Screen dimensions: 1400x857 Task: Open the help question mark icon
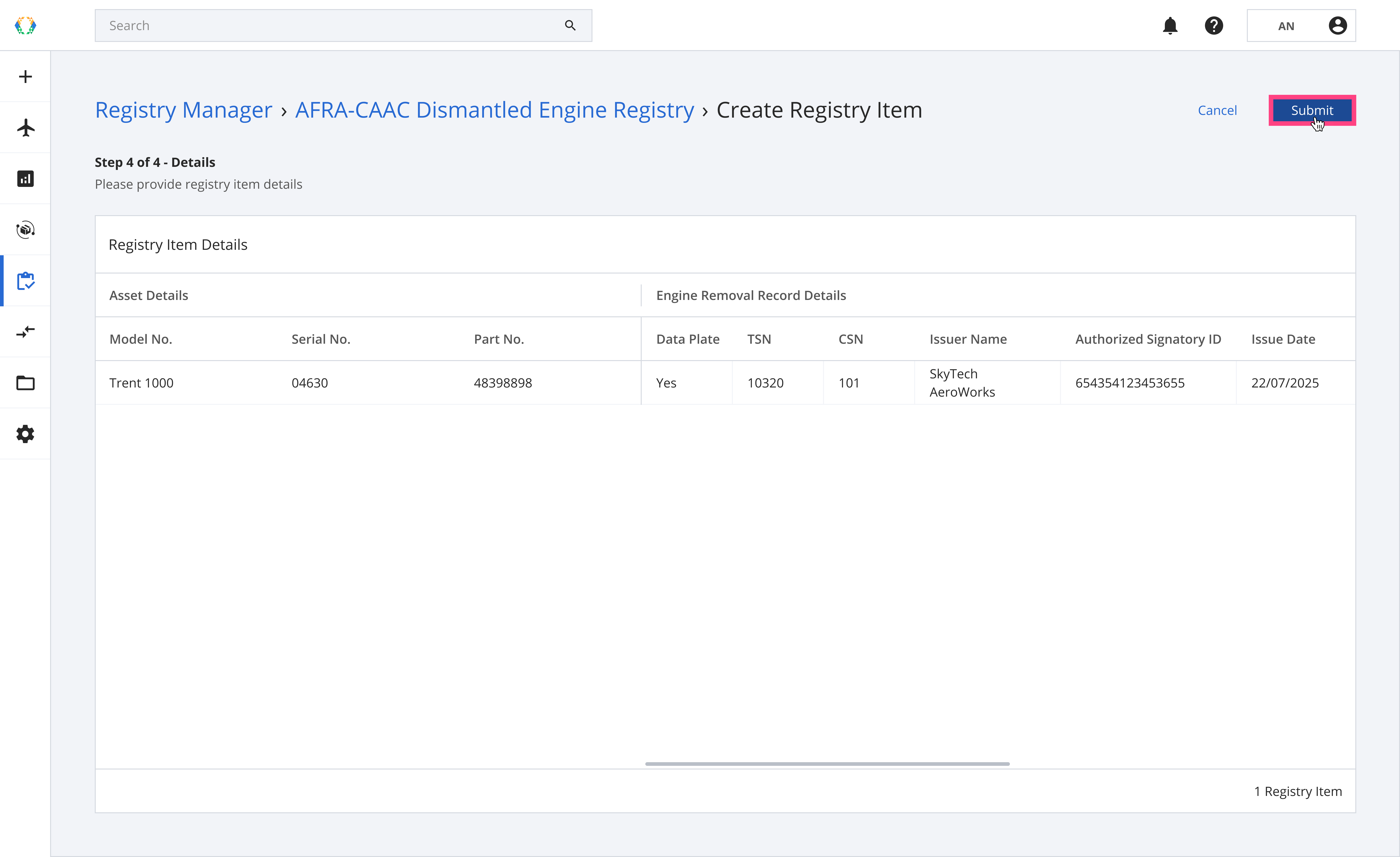coord(1214,26)
